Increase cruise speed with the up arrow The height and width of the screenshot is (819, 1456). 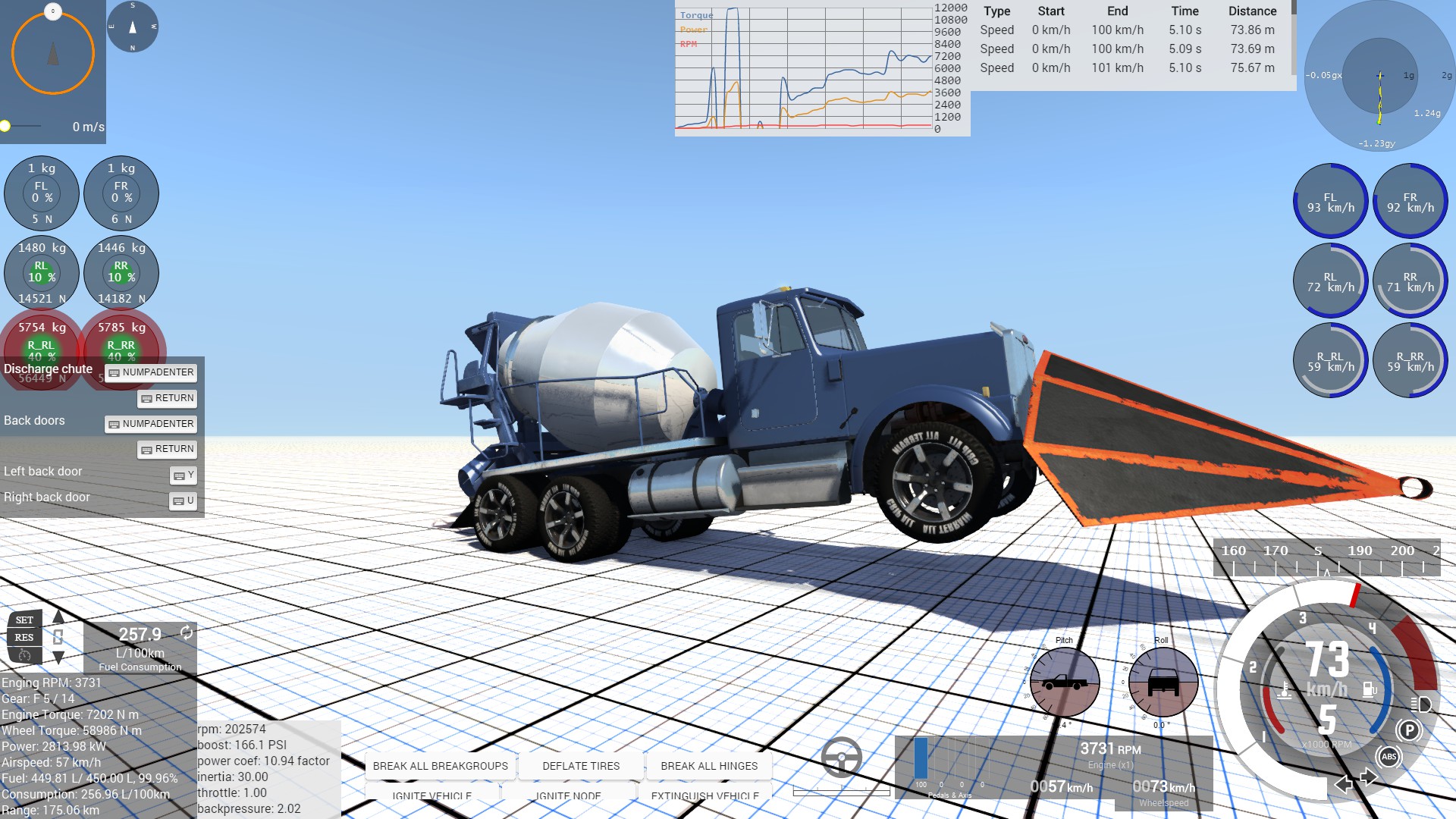[58, 617]
